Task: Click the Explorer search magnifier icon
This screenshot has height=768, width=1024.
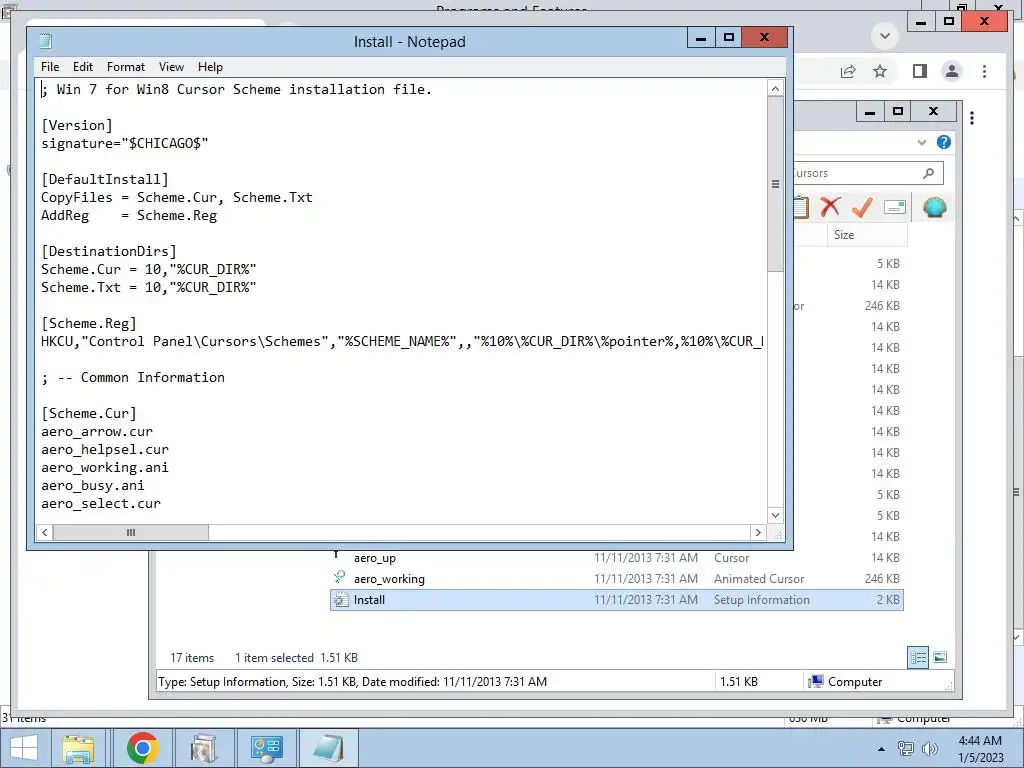Action: tap(928, 173)
